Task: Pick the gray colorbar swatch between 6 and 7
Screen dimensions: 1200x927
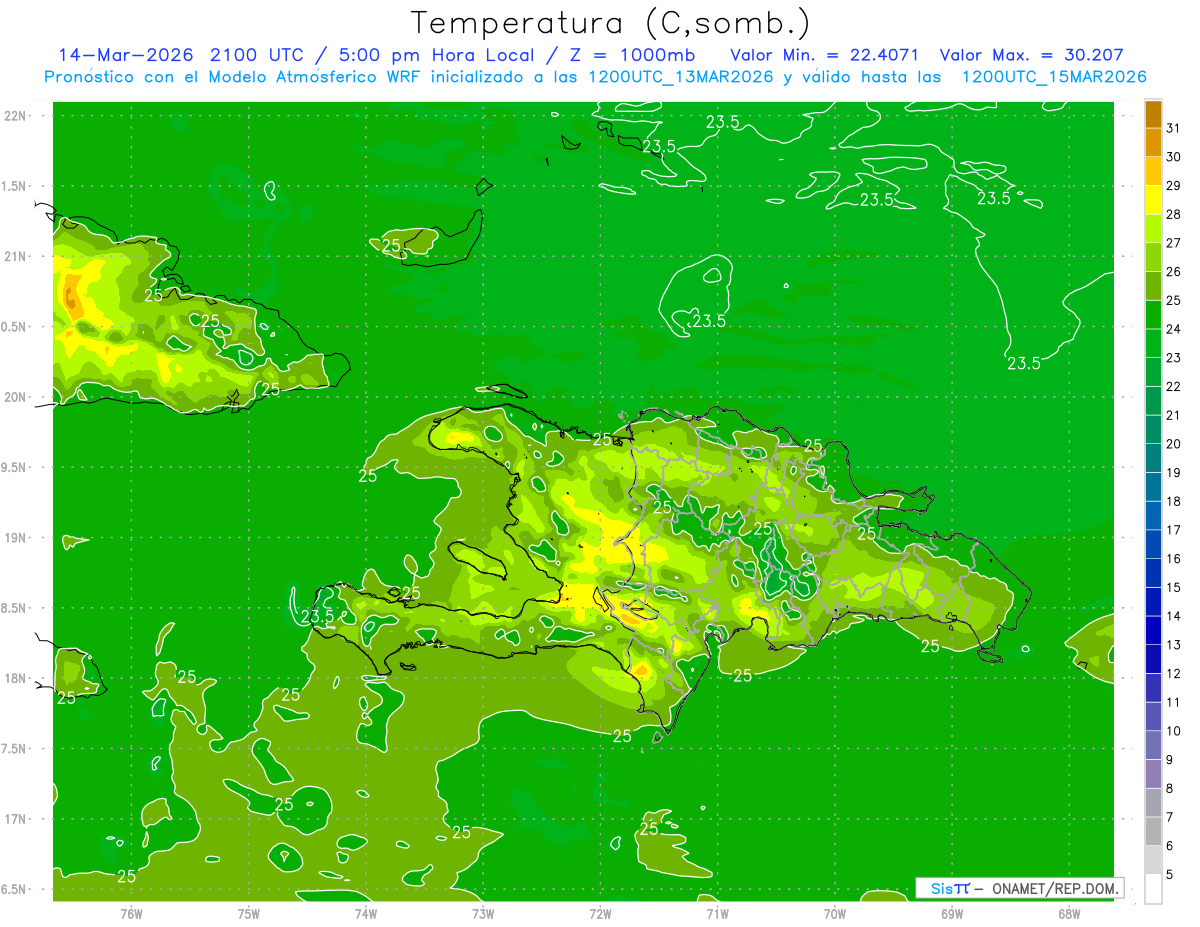Action: (1153, 831)
